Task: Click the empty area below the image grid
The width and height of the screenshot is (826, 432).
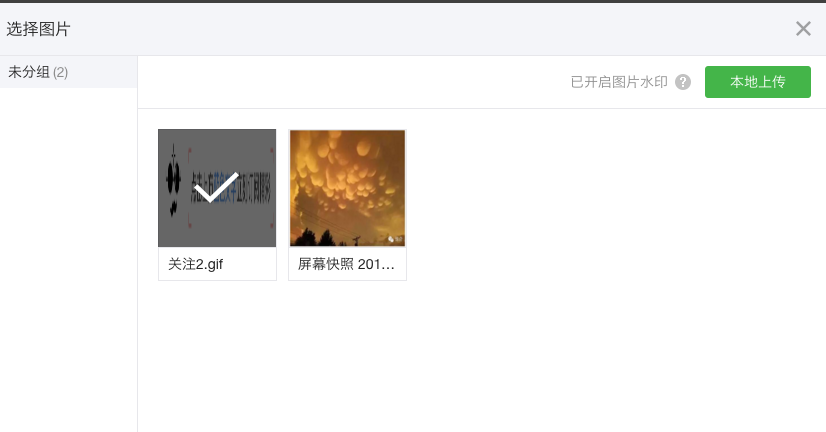Action: point(481,358)
